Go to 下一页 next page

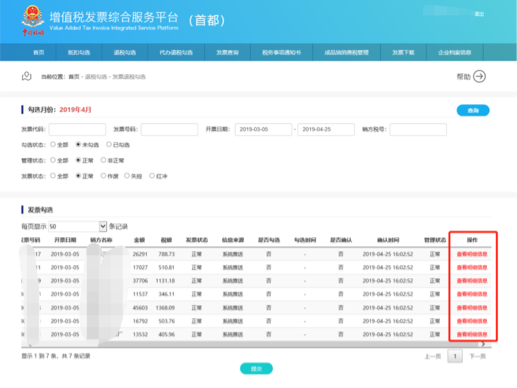tap(477, 356)
